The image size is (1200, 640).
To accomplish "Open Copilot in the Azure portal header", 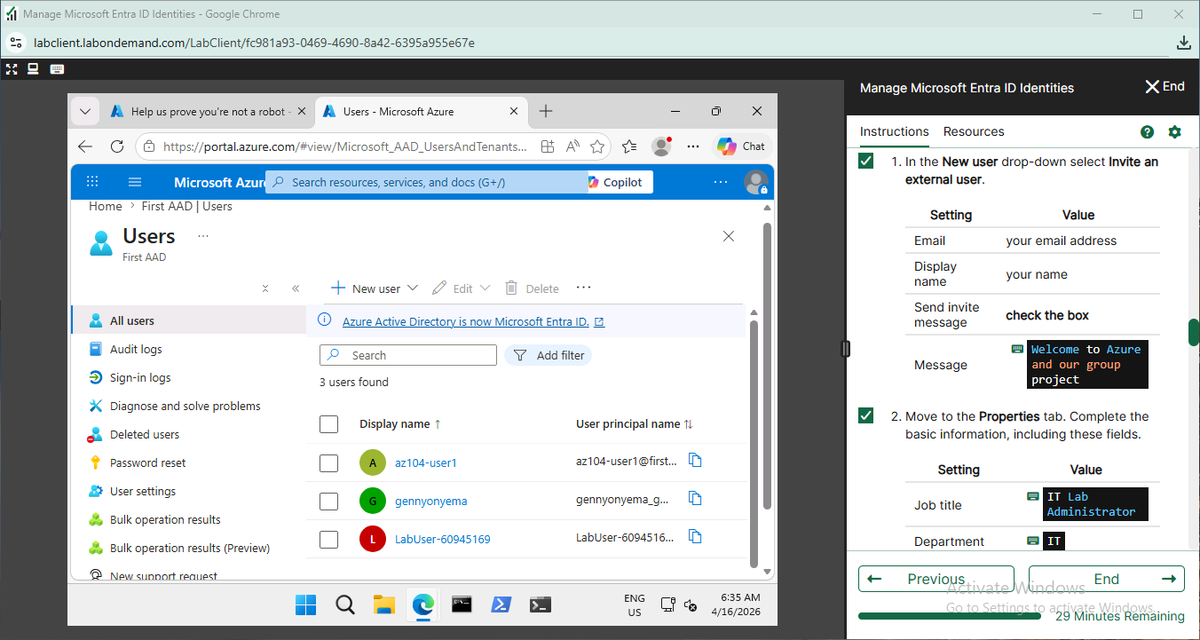I will pyautogui.click(x=620, y=182).
